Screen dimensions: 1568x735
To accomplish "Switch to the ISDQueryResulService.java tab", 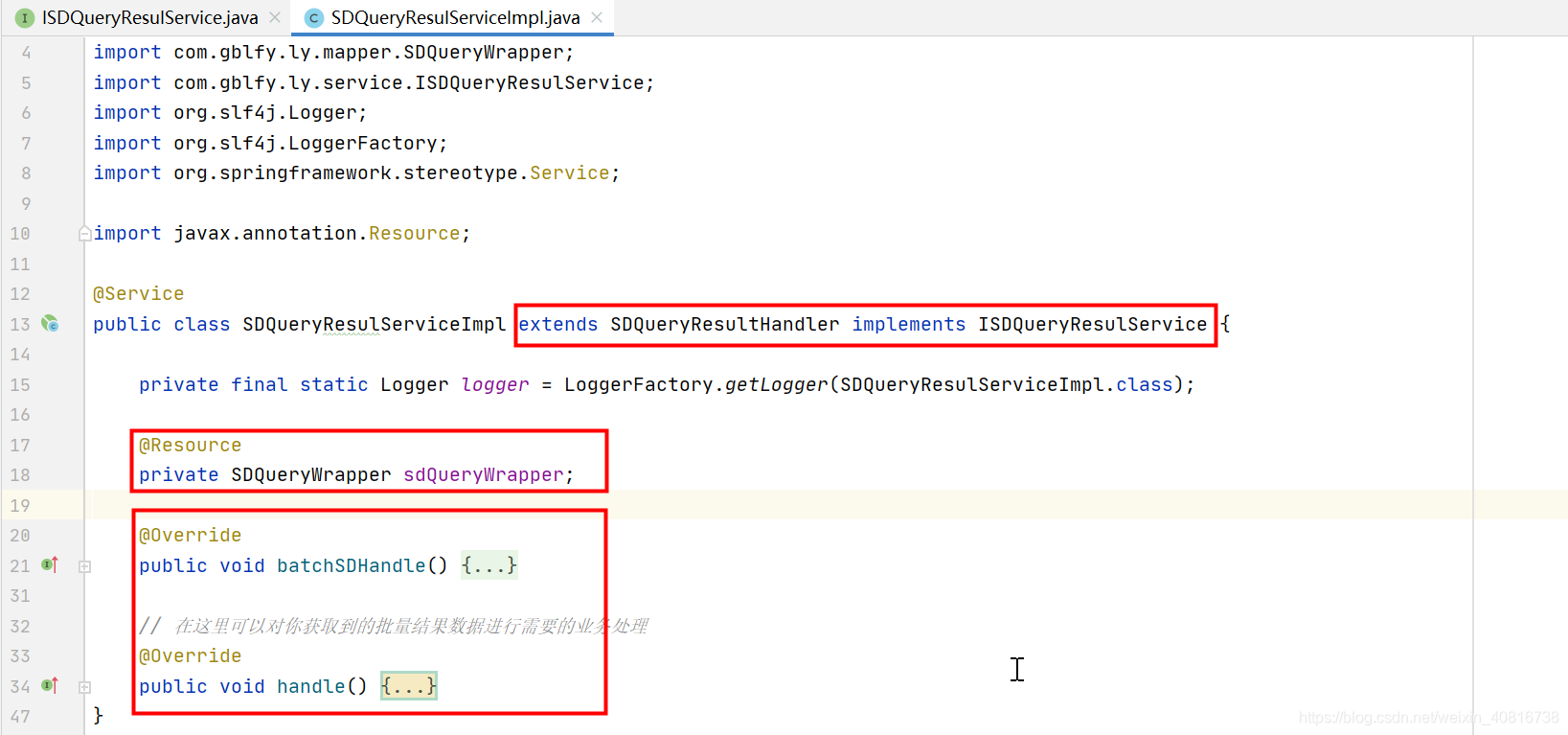I will (149, 17).
